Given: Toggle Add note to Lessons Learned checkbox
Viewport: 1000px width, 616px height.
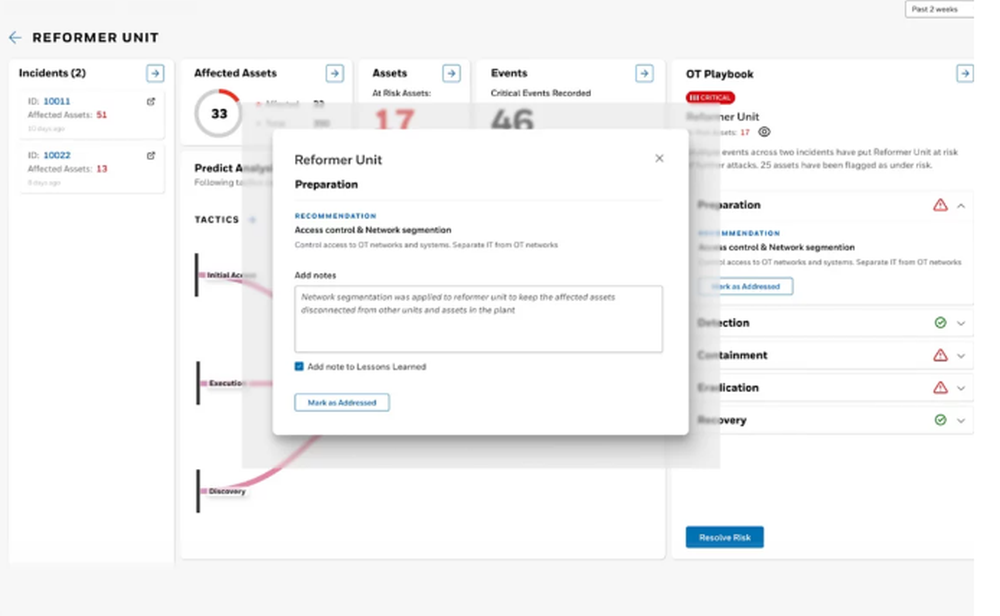Looking at the screenshot, I should [x=299, y=367].
